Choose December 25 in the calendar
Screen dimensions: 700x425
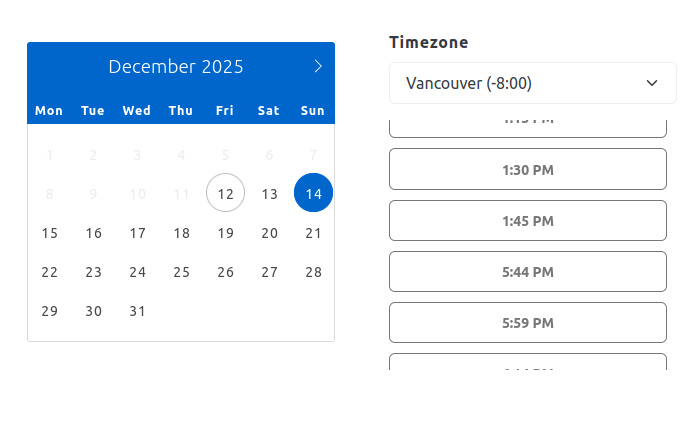point(182,272)
